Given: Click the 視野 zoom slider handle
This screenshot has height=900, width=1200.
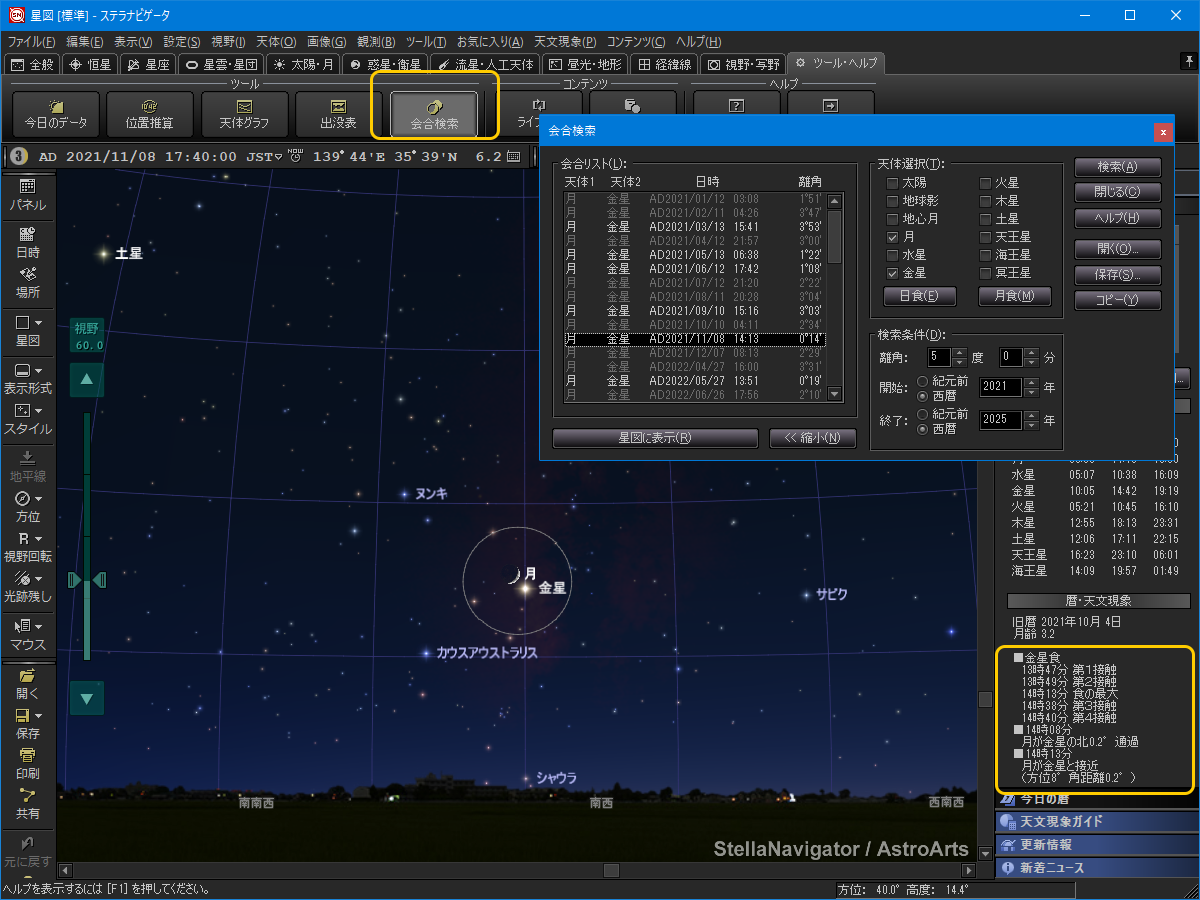Looking at the screenshot, I should (86, 580).
